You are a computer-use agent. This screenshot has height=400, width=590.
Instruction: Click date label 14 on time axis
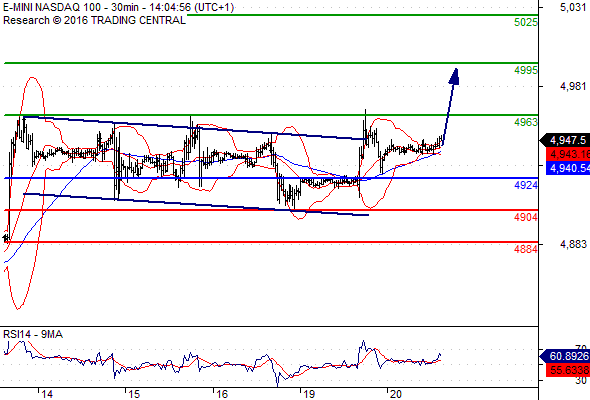tap(47, 394)
